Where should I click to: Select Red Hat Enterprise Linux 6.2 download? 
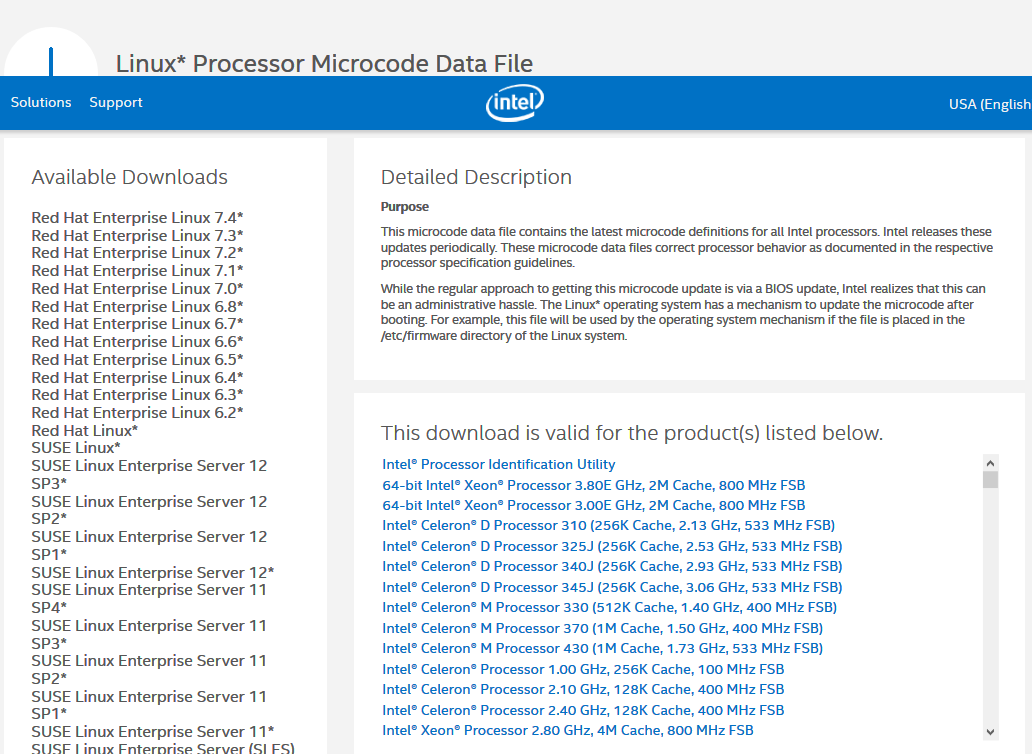137,412
